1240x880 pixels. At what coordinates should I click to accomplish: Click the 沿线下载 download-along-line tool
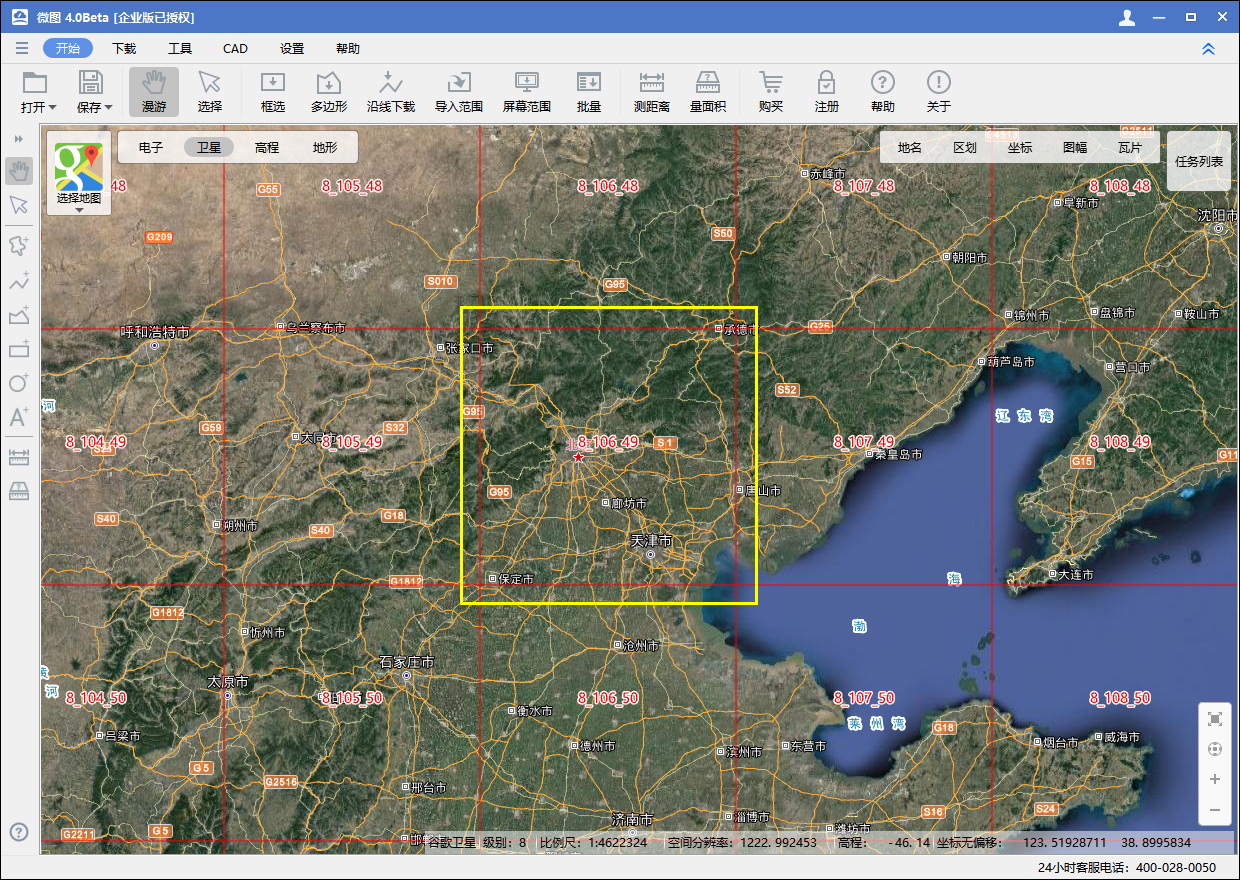(x=390, y=92)
